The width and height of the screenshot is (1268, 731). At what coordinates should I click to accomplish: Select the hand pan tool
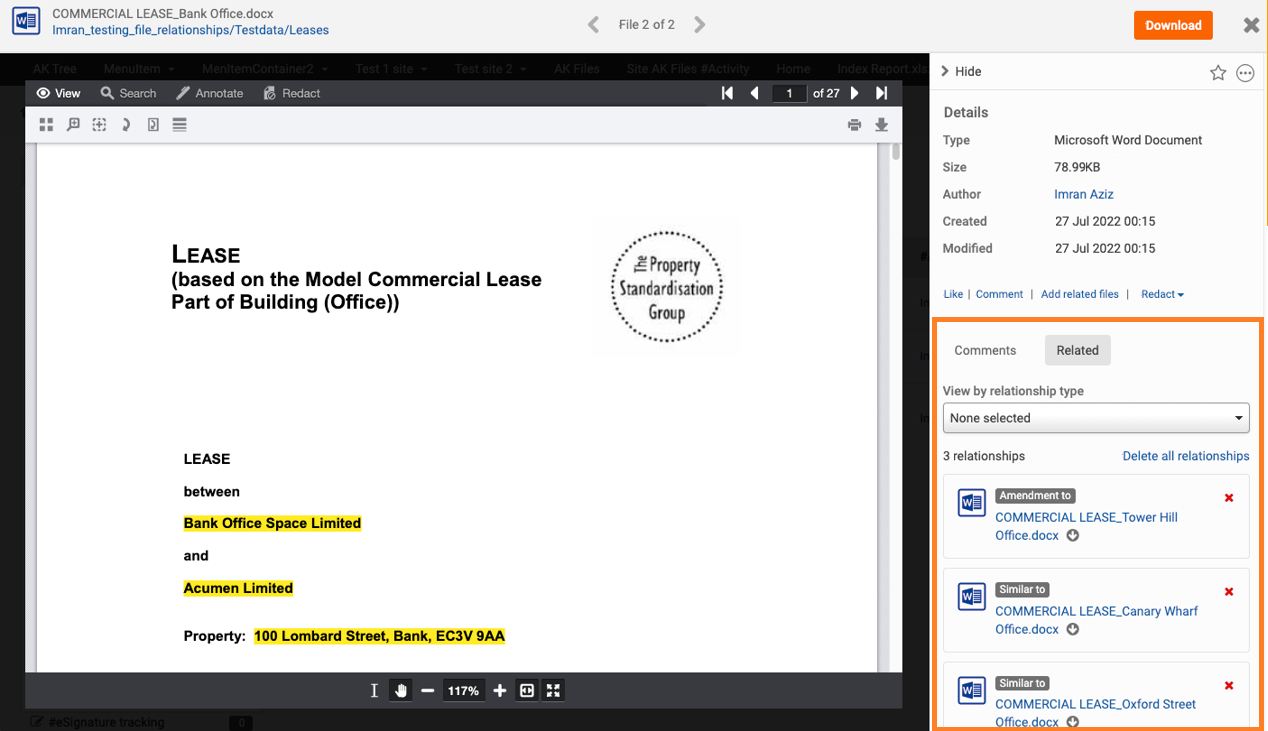click(401, 690)
